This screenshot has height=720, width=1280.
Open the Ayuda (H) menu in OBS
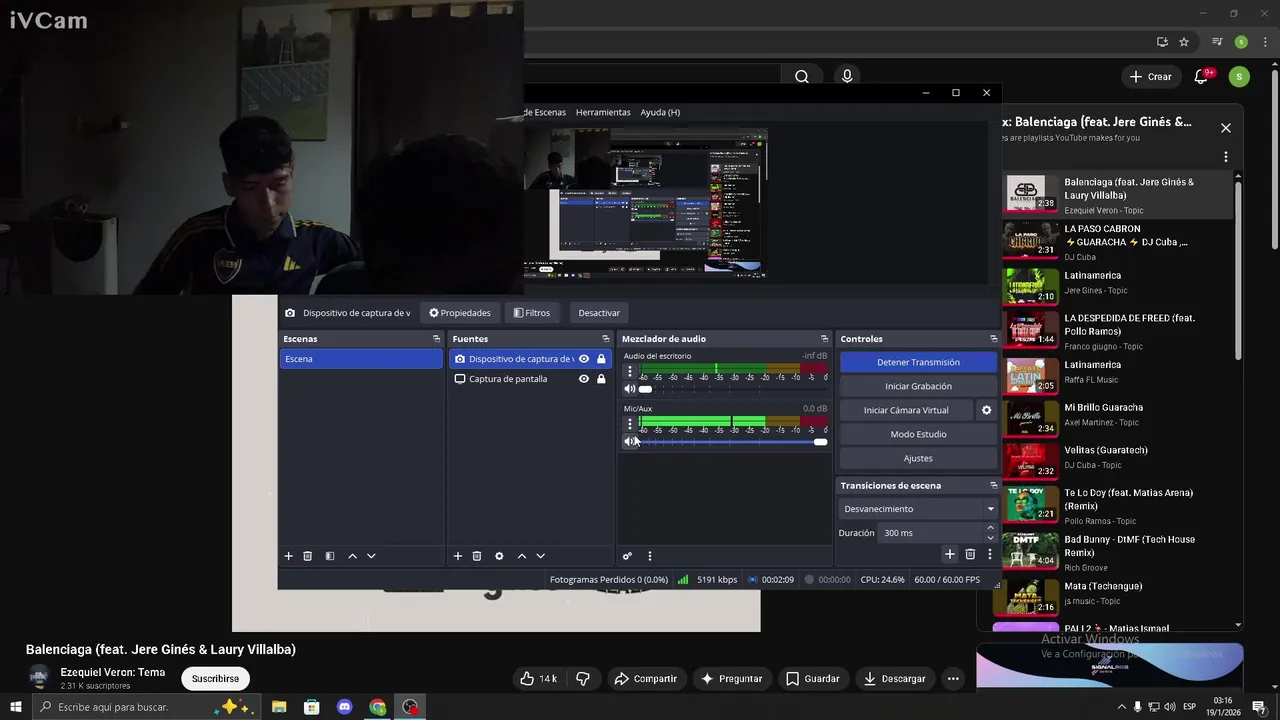(660, 112)
